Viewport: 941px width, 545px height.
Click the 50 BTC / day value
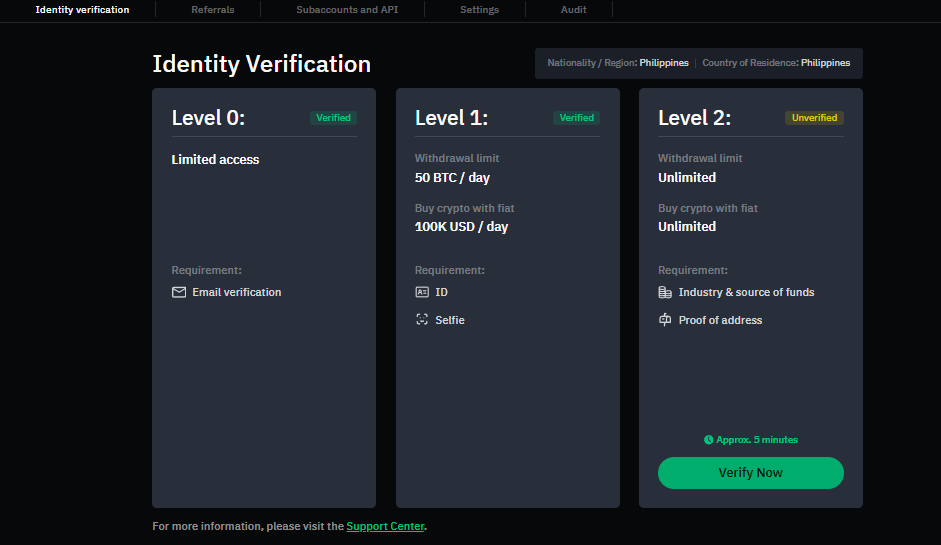click(452, 178)
